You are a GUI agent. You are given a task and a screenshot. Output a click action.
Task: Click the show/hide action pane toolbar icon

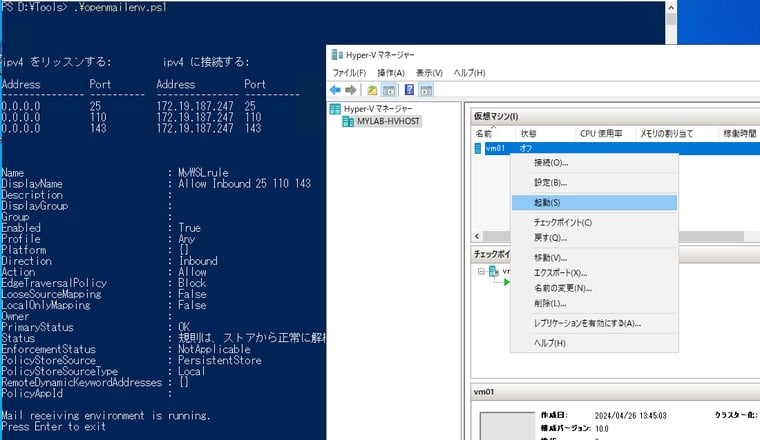426,90
